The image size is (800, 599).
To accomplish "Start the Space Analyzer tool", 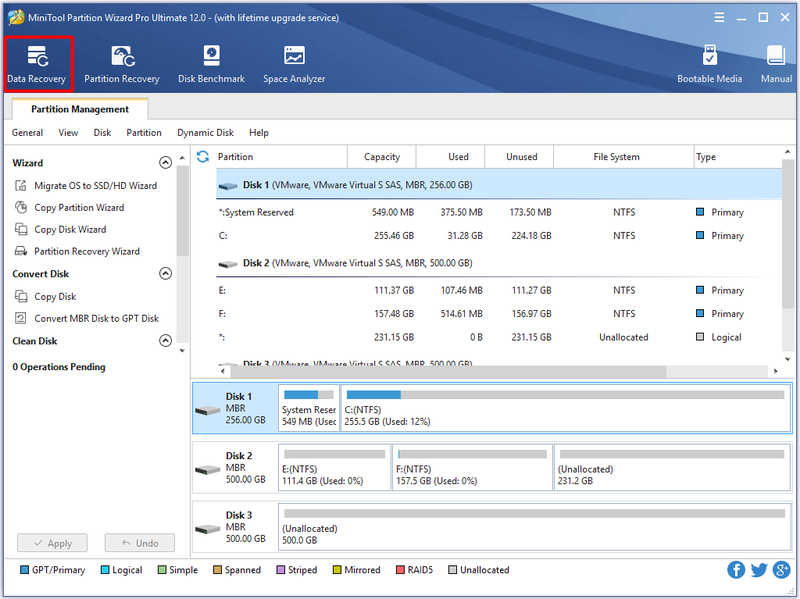I will [294, 64].
